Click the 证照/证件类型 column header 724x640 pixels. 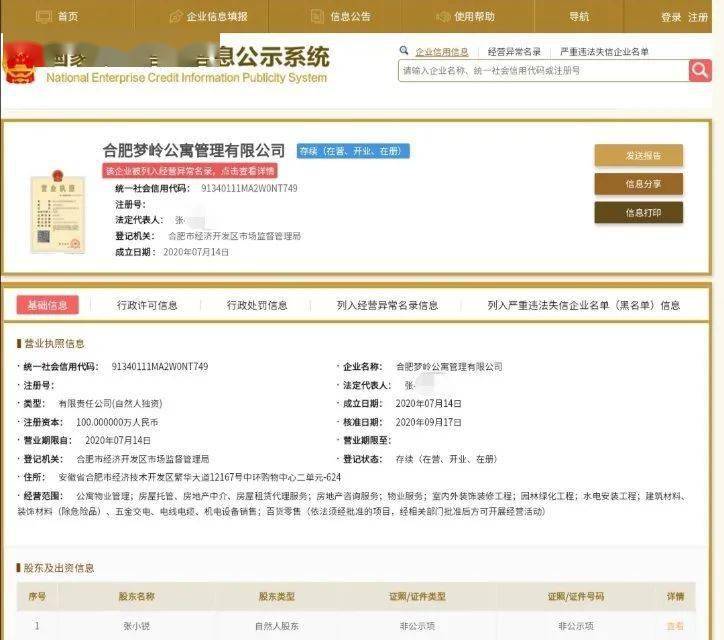[417, 596]
